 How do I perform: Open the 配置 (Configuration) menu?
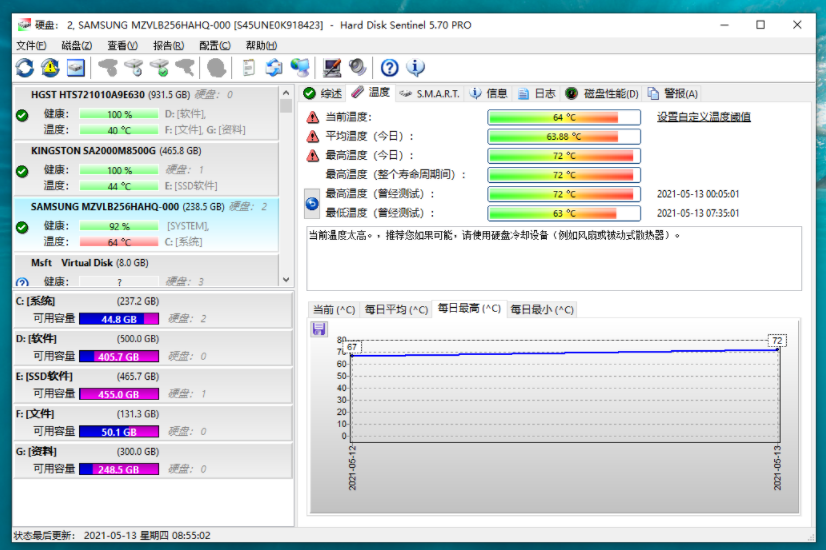[215, 45]
